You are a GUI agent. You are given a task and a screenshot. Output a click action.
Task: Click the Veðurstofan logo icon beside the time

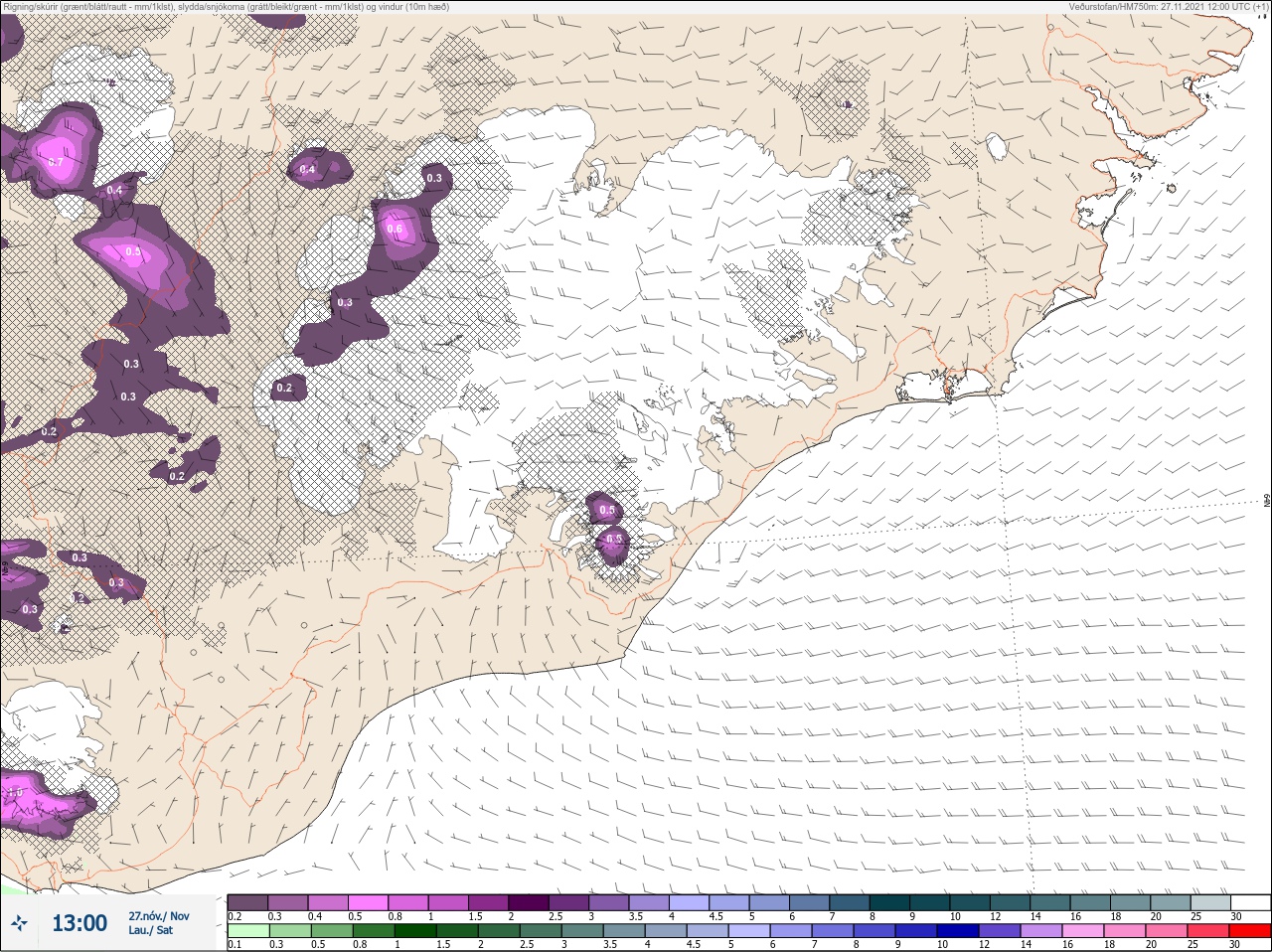pos(19,924)
